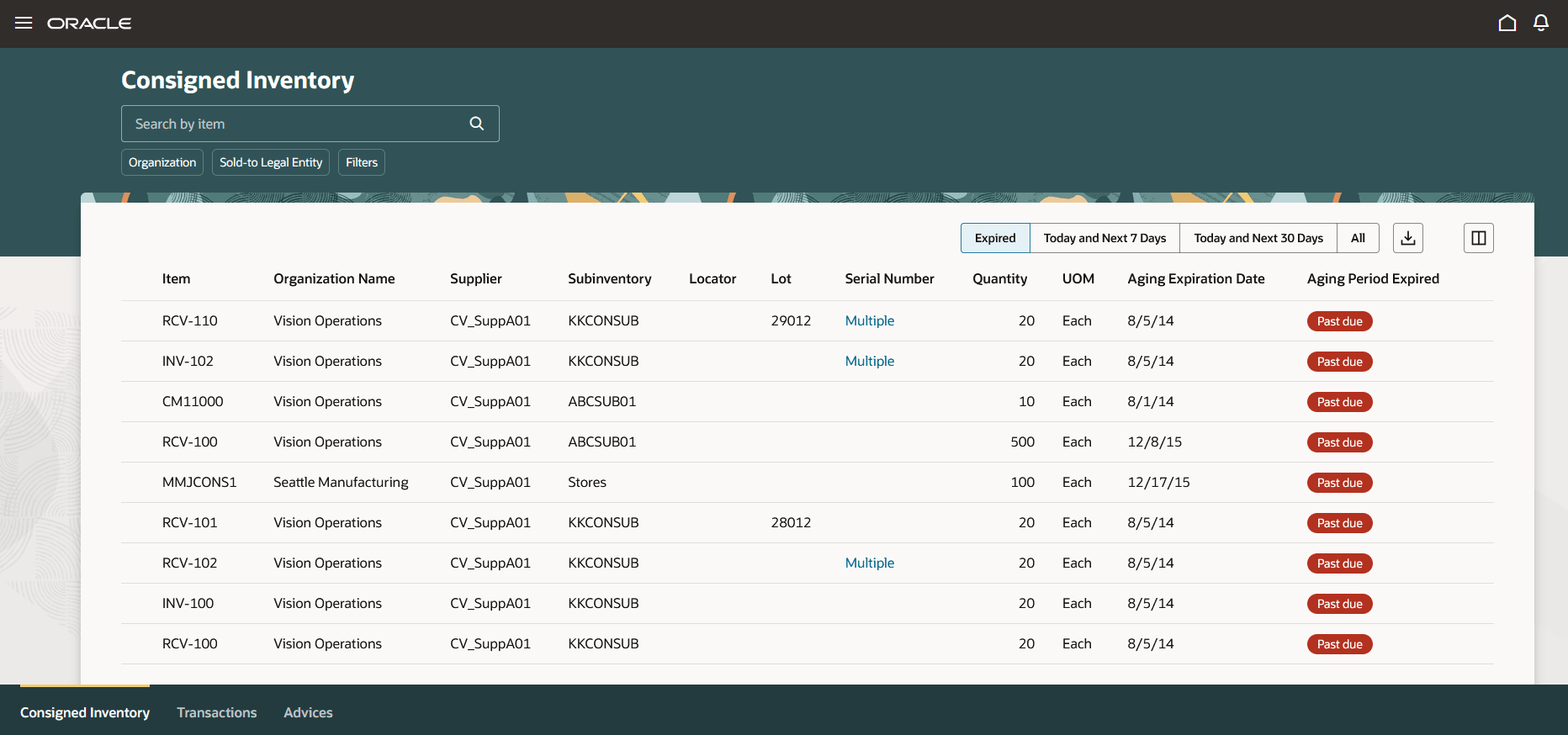The height and width of the screenshot is (735, 1568).
Task: Select Today and Next 30 Days filter
Action: pos(1258,238)
